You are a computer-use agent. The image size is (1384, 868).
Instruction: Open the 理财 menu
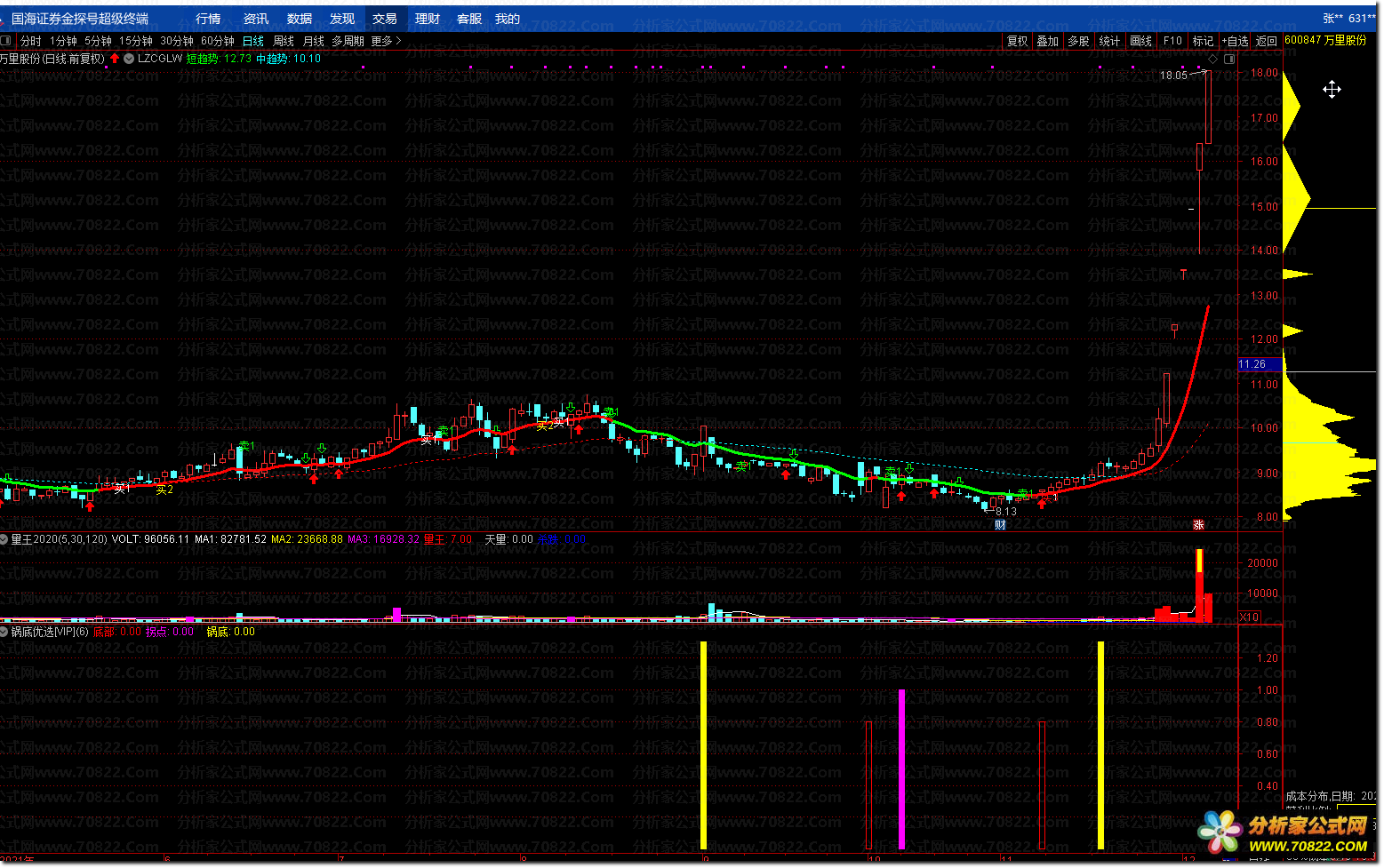428,19
